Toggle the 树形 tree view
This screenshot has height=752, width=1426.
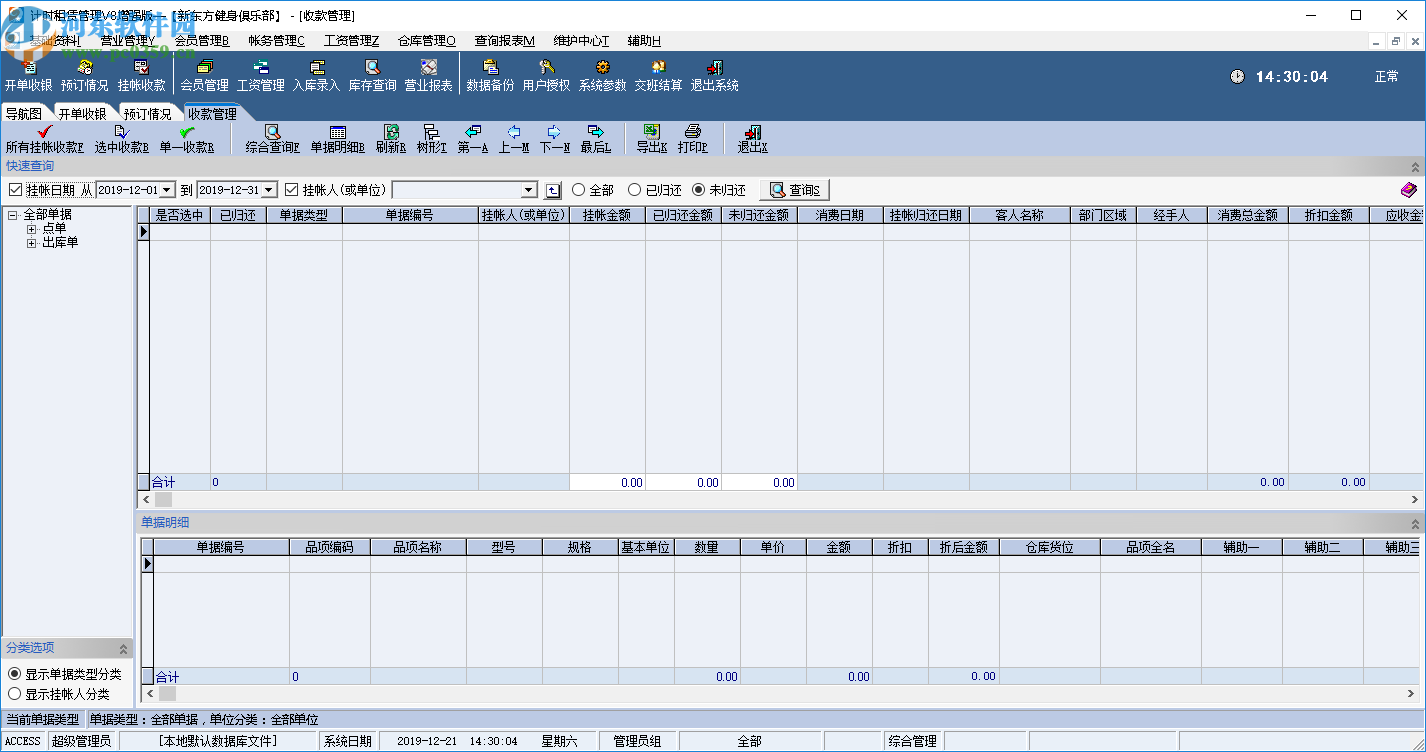point(431,139)
